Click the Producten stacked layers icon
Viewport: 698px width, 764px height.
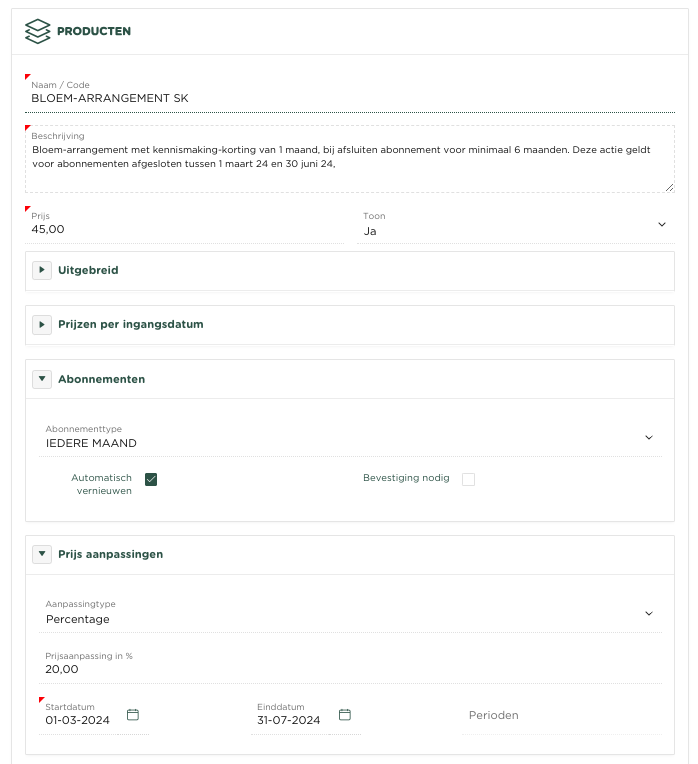37,31
